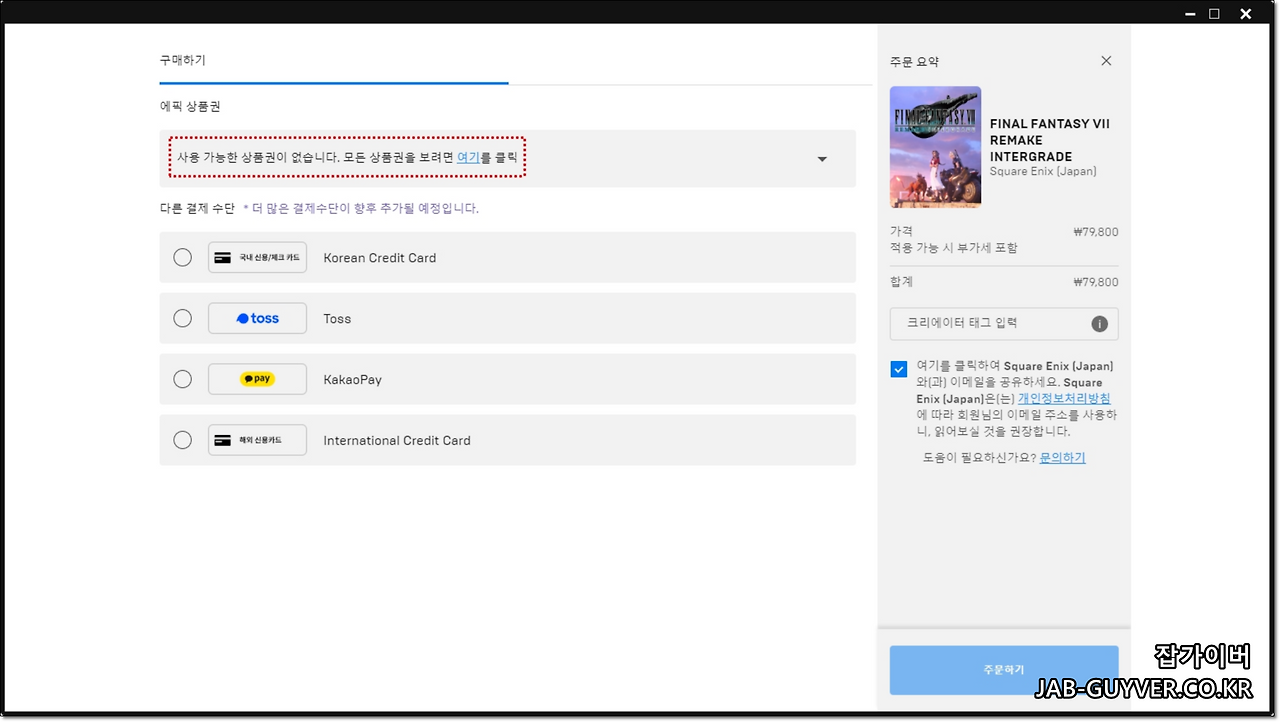Open the 개인정보처리방침 link

[1064, 398]
